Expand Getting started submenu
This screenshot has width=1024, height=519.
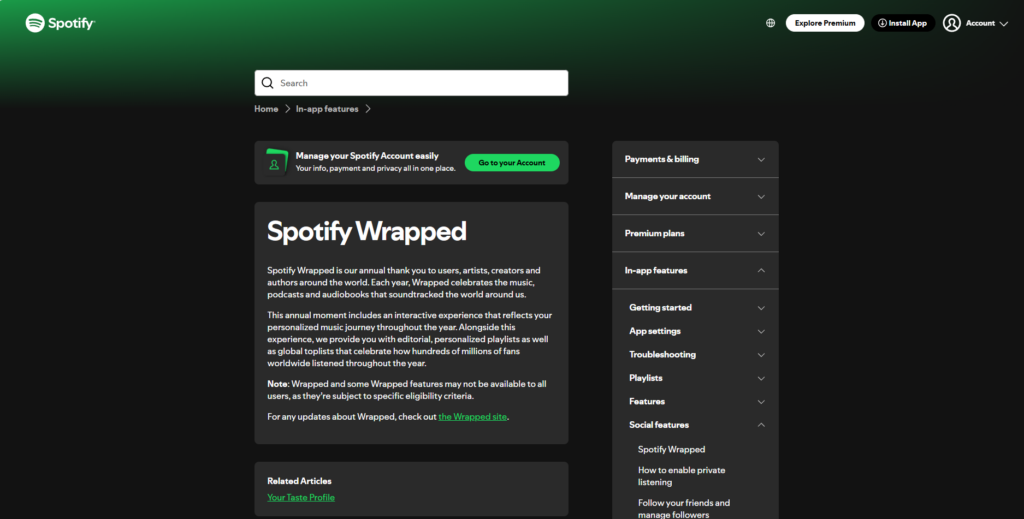pos(696,307)
